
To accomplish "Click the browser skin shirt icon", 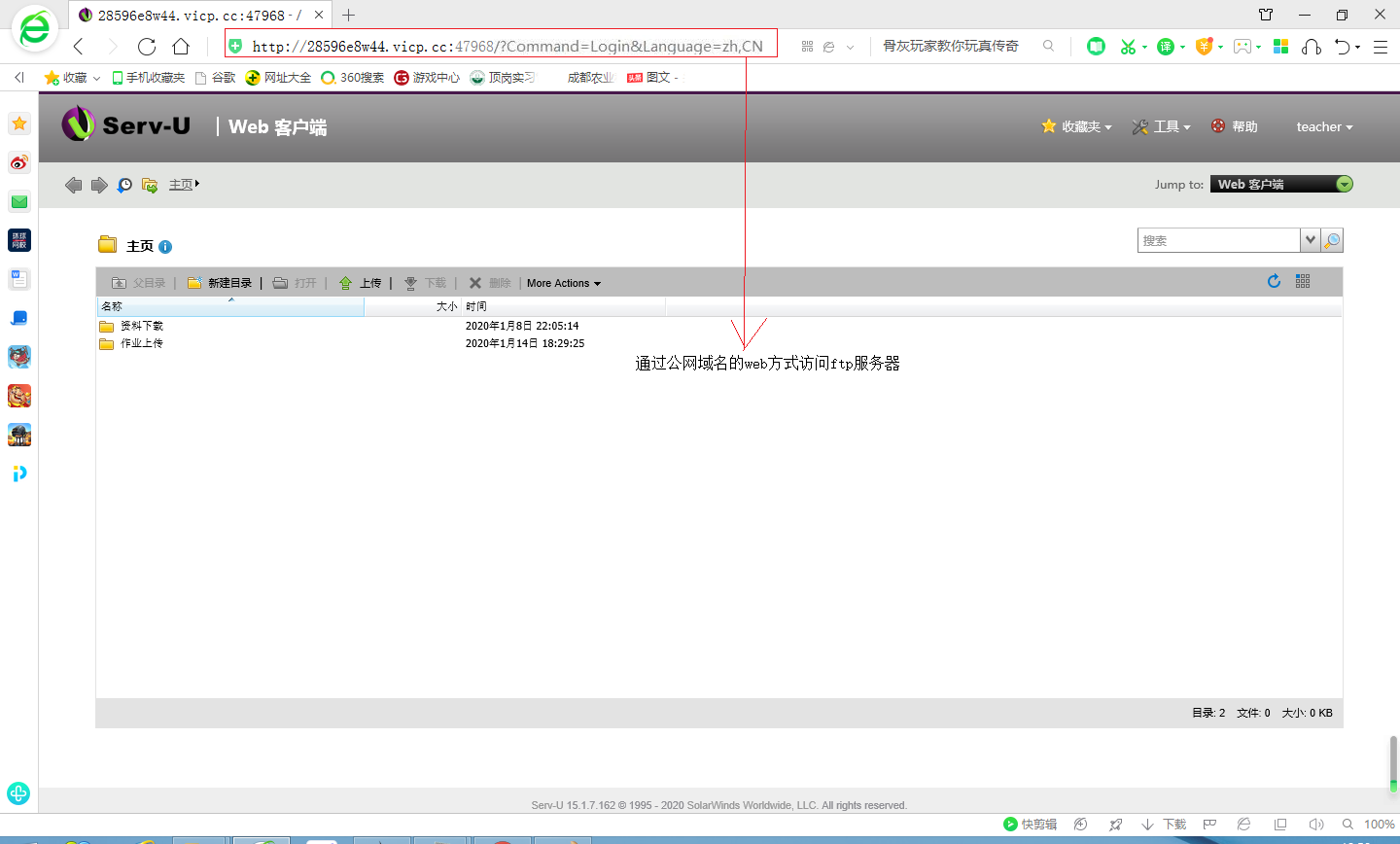I will click(1266, 15).
